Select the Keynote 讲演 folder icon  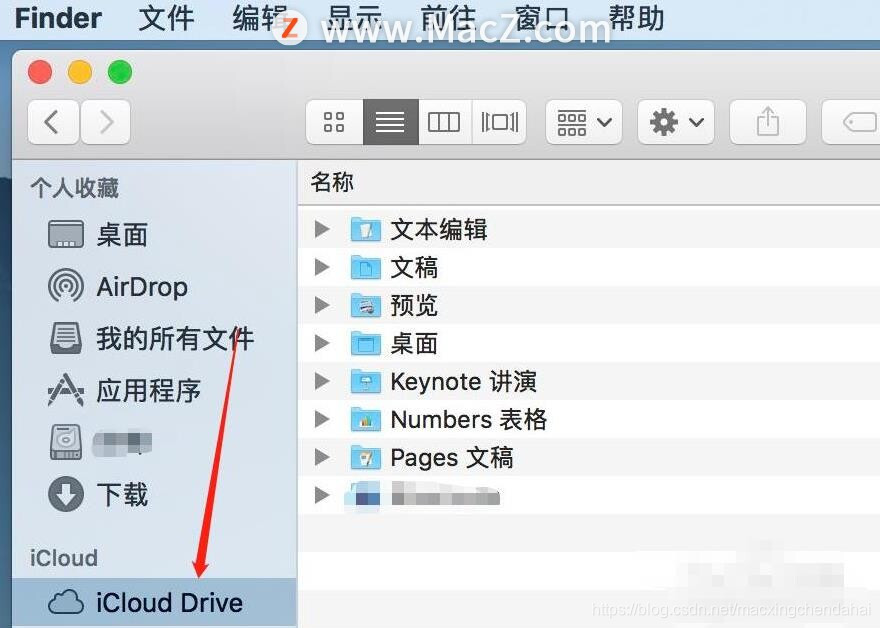point(366,381)
